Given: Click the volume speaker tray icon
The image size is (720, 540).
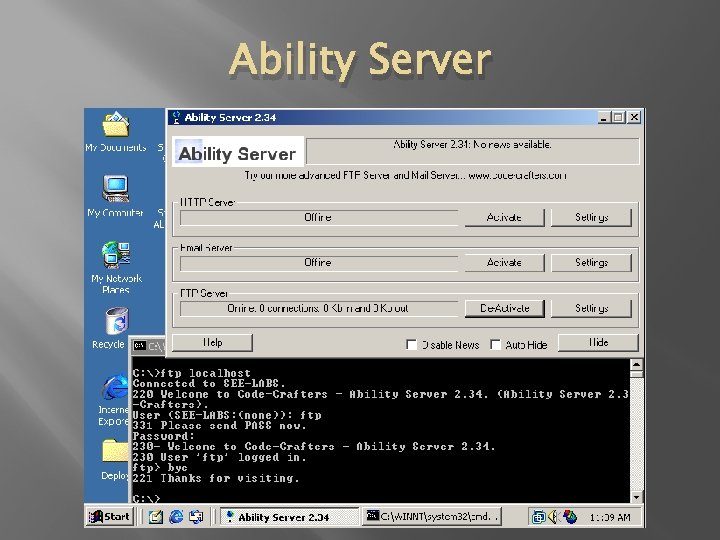Looking at the screenshot, I should pyautogui.click(x=553, y=518).
